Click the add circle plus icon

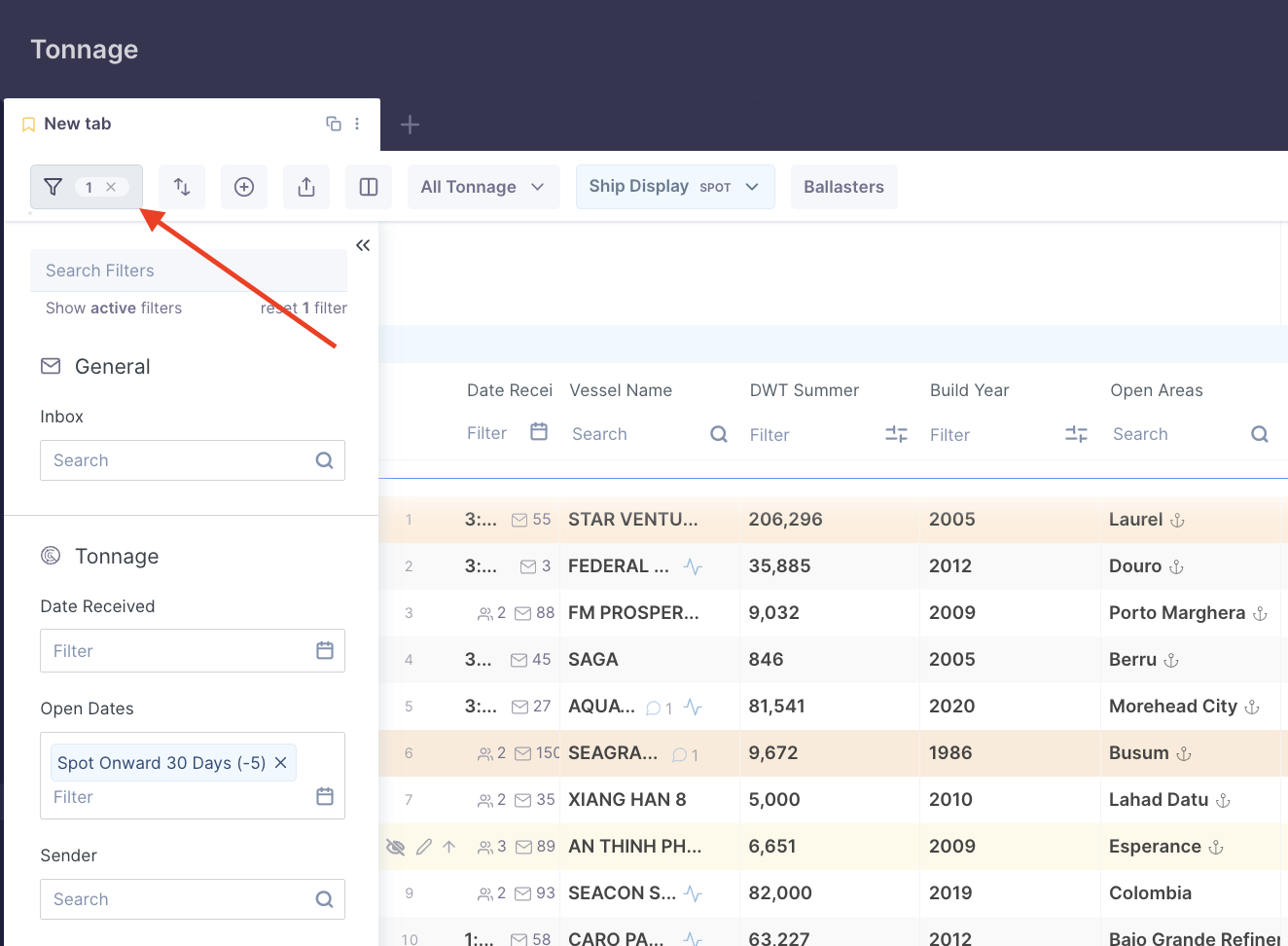click(244, 187)
